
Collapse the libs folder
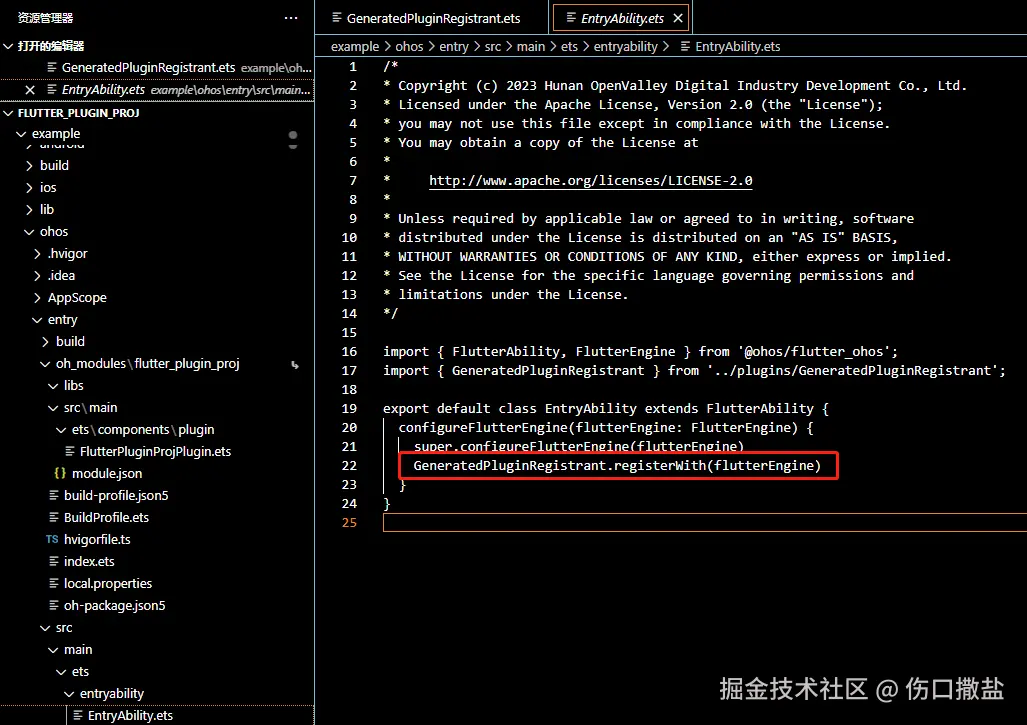53,386
